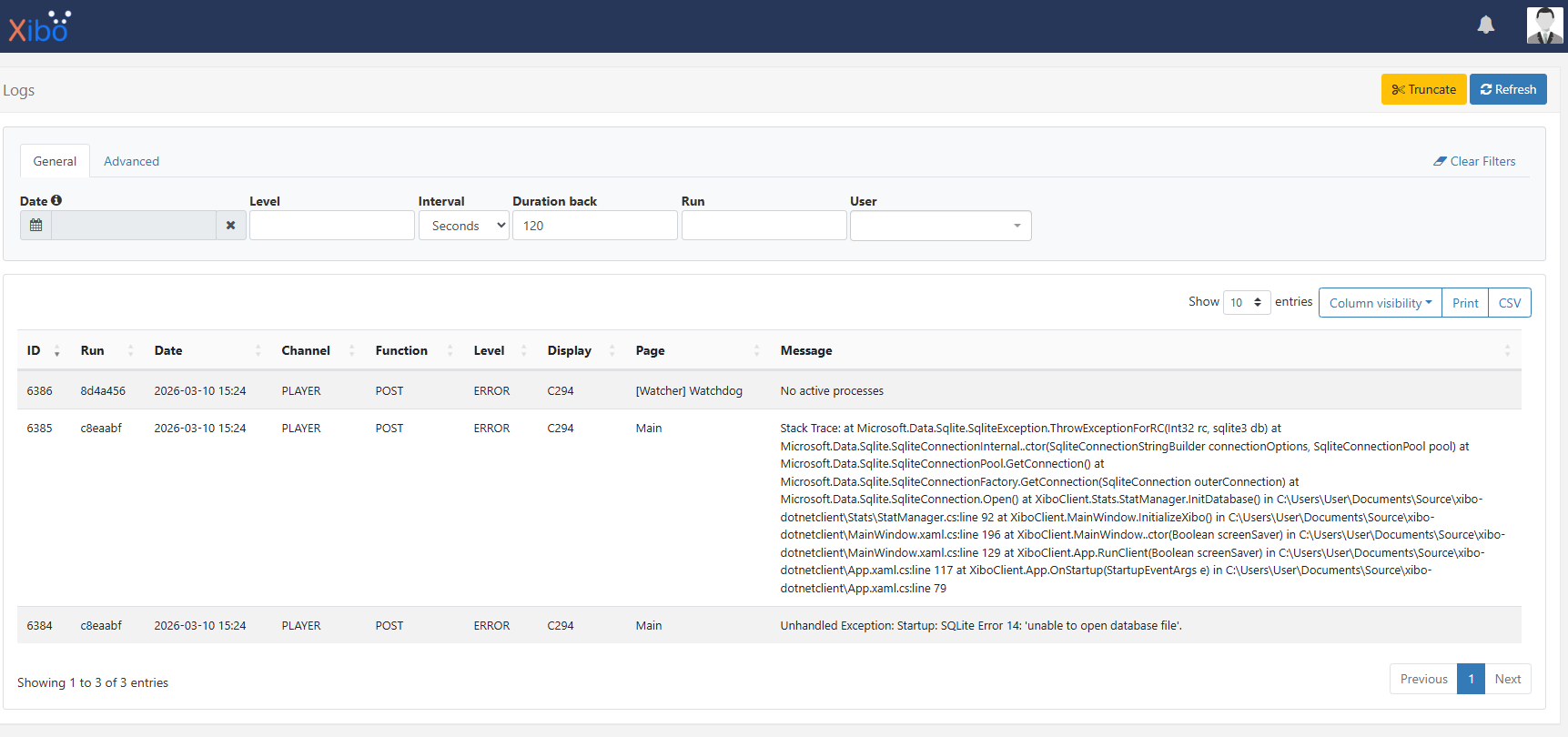
Task: Refresh the logs list
Action: pos(1508,89)
